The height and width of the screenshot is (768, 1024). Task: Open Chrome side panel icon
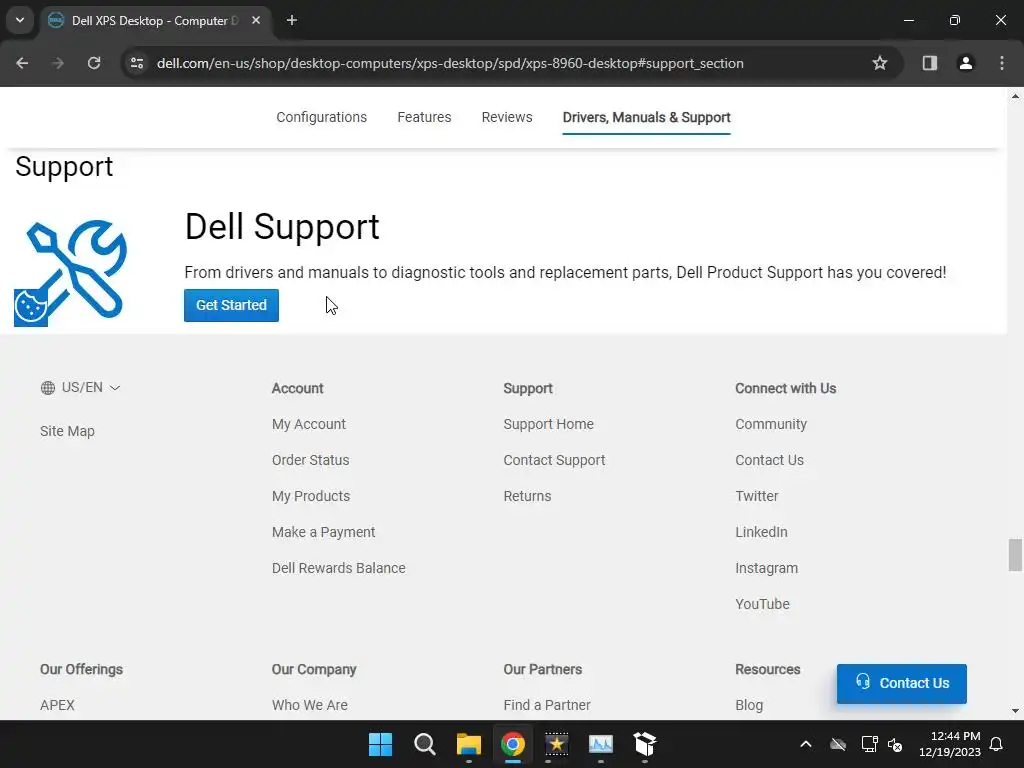coord(929,63)
